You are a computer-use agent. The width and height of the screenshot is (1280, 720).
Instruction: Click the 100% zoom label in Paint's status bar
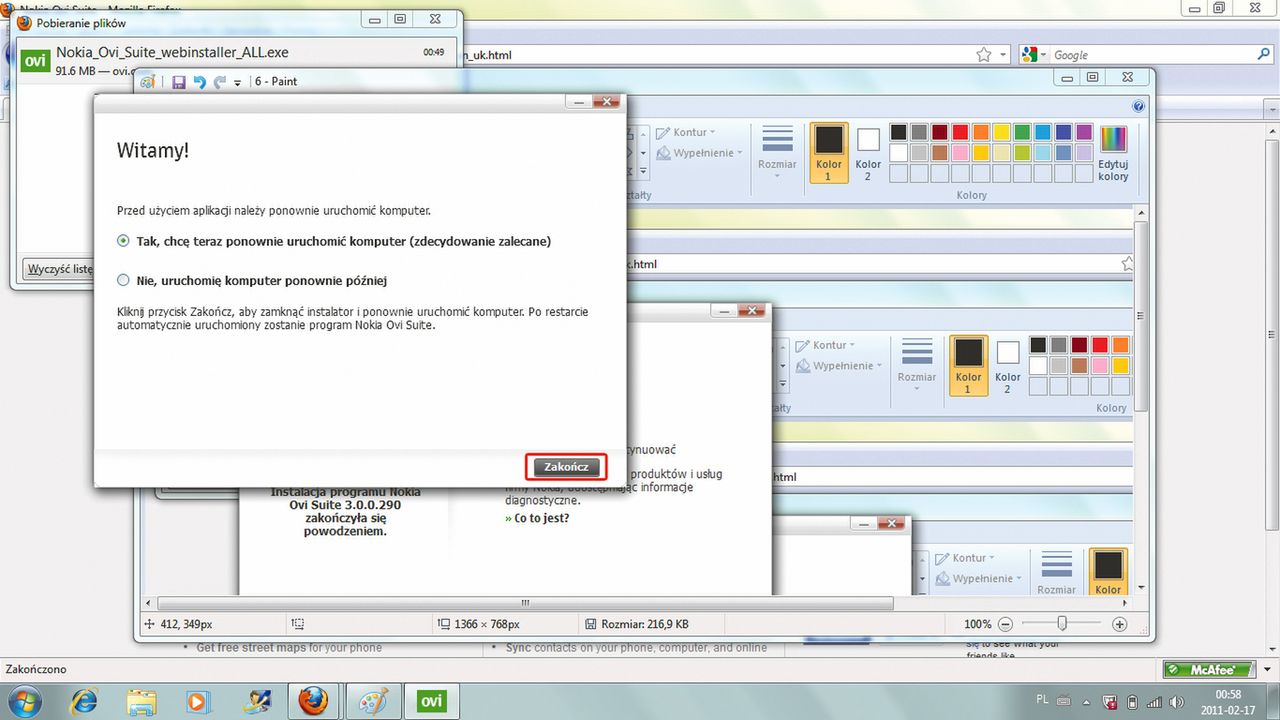[x=977, y=624]
